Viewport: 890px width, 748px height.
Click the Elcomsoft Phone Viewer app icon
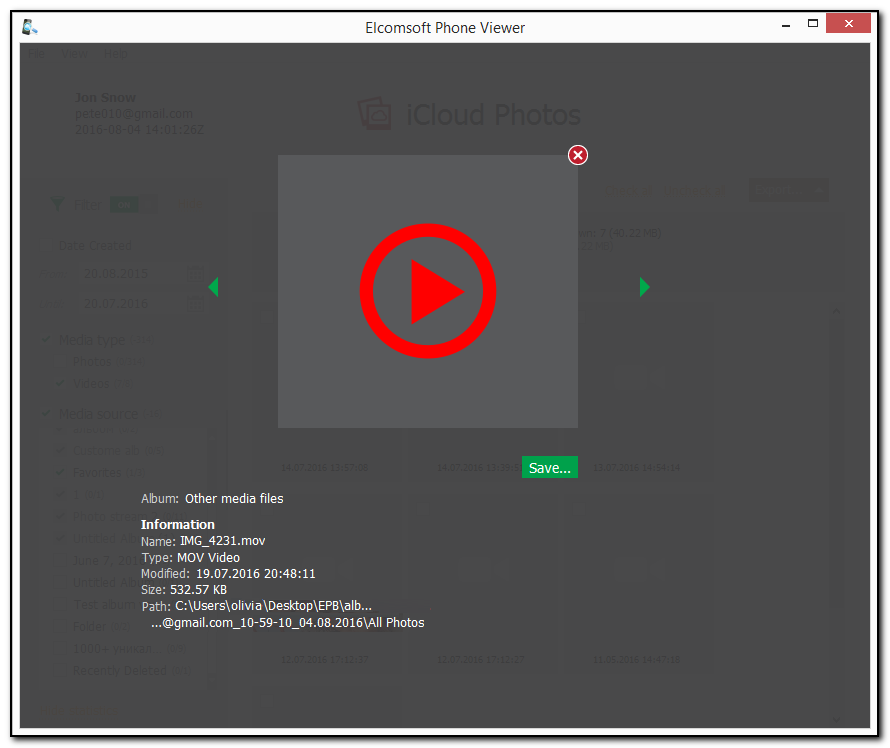(x=30, y=27)
